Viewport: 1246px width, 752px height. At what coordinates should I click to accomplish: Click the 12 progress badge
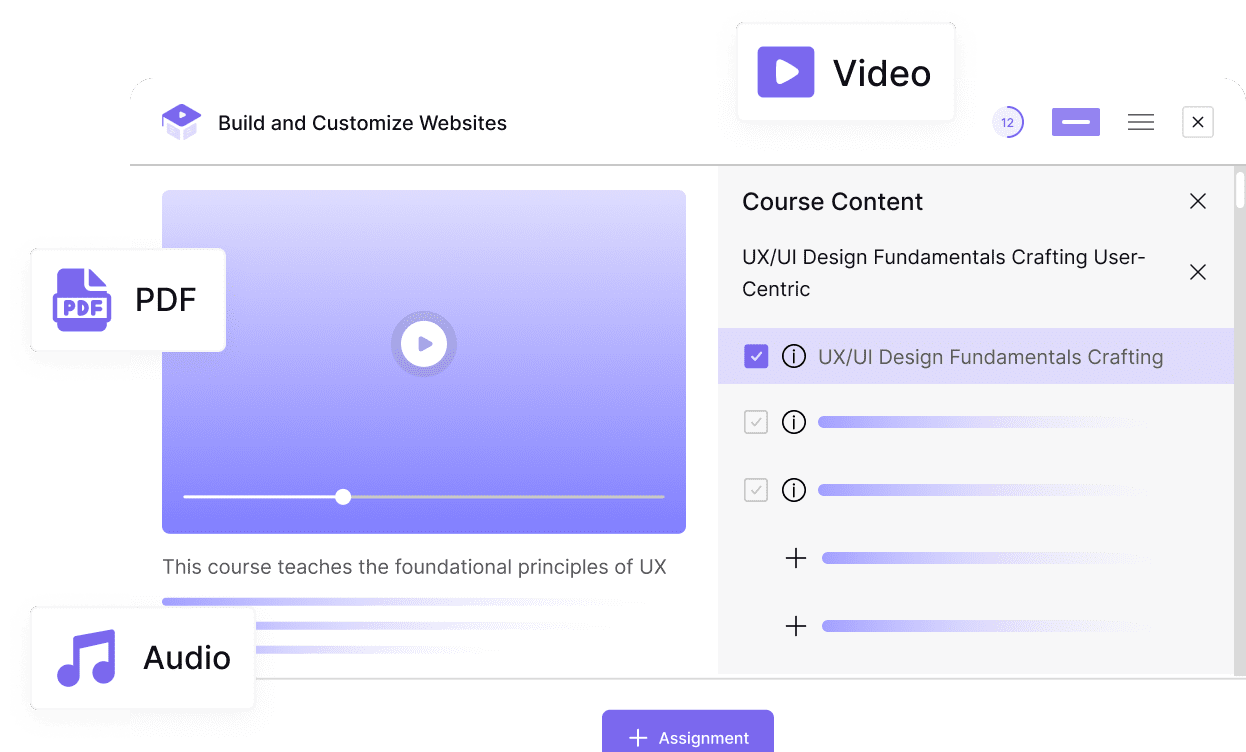1009,121
